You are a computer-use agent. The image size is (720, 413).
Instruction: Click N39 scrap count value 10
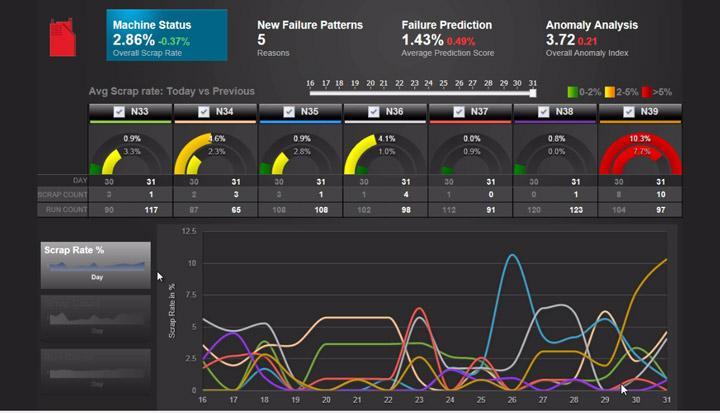[x=660, y=194]
